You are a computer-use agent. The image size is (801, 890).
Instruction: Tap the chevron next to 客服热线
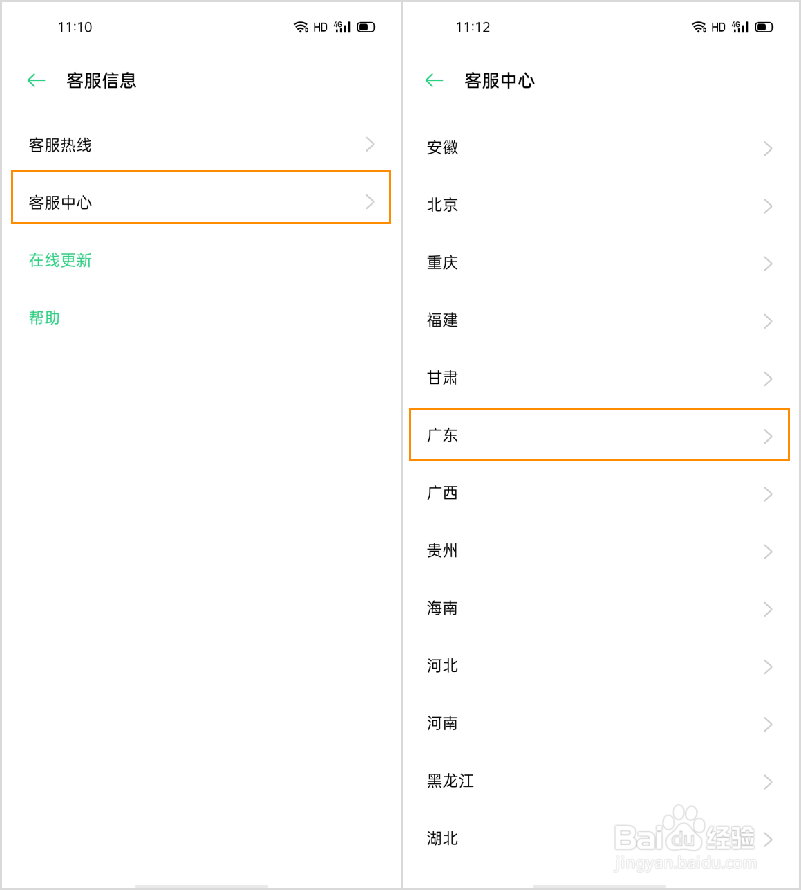(370, 145)
